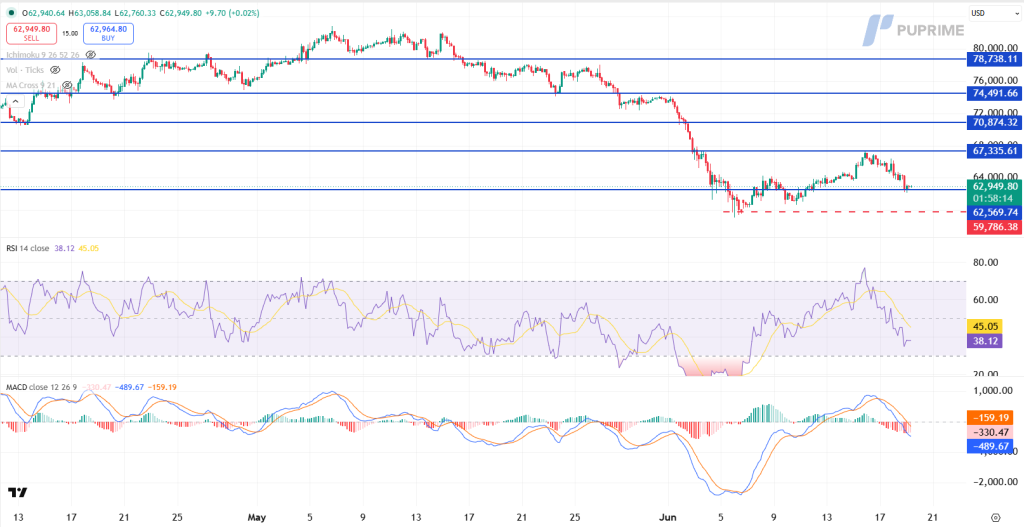Screen dimensions: 1024x527
Task: Select the 70,874.32 price level label
Action: 995,122
